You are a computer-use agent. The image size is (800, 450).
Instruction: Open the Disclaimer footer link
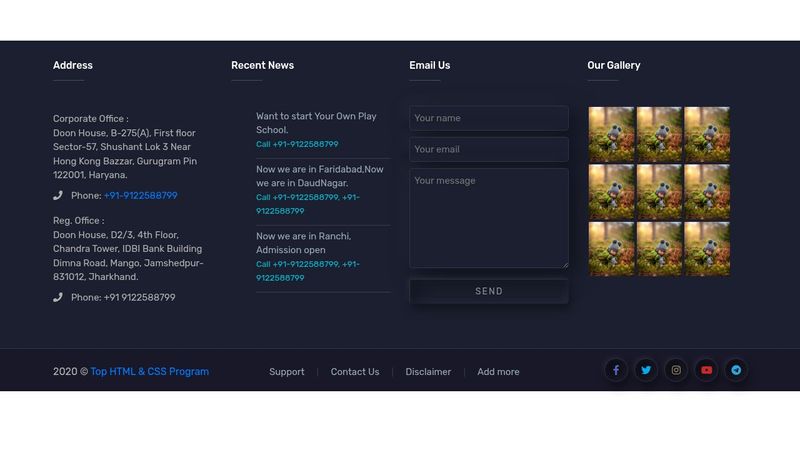coord(428,372)
